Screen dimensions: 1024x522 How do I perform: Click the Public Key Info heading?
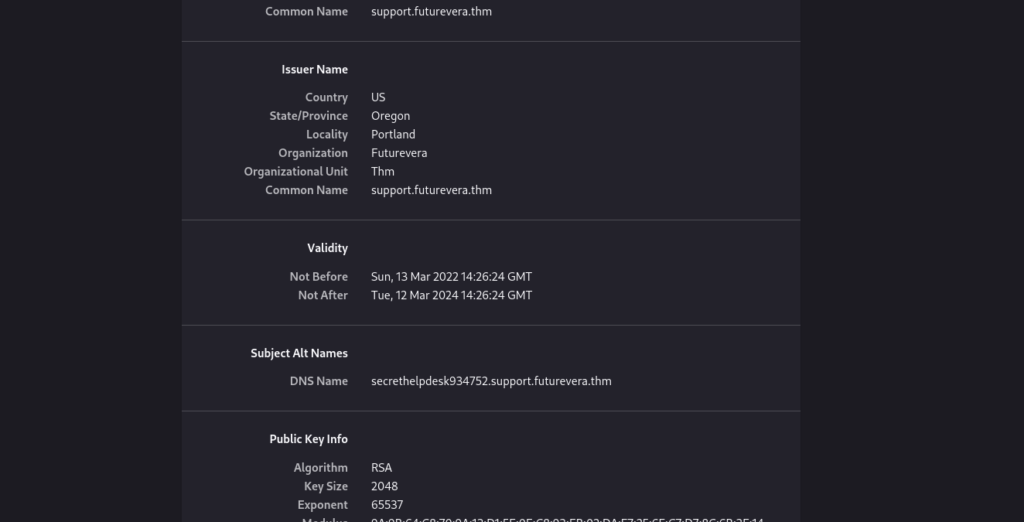pyautogui.click(x=308, y=439)
